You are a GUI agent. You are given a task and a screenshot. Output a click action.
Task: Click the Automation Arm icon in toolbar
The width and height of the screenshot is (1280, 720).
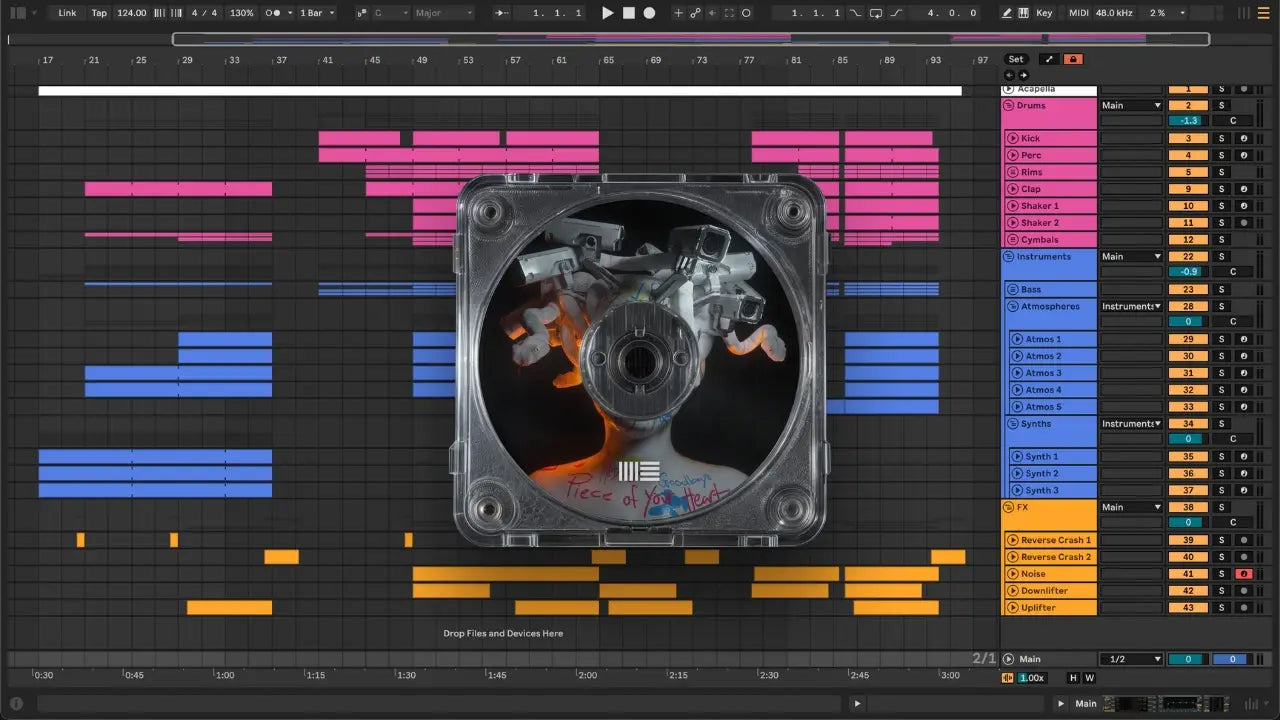coord(695,13)
